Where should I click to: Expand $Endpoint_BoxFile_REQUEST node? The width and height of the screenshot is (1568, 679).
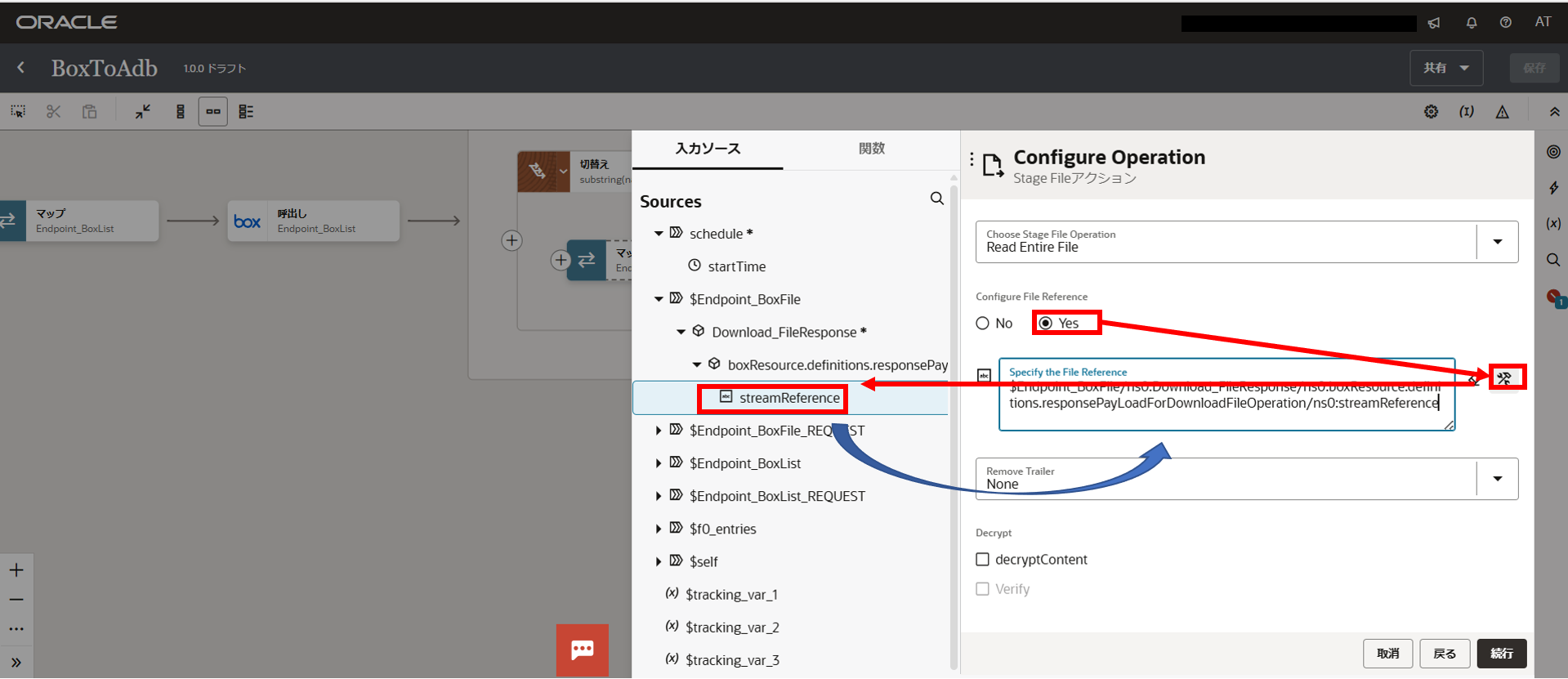tap(659, 431)
